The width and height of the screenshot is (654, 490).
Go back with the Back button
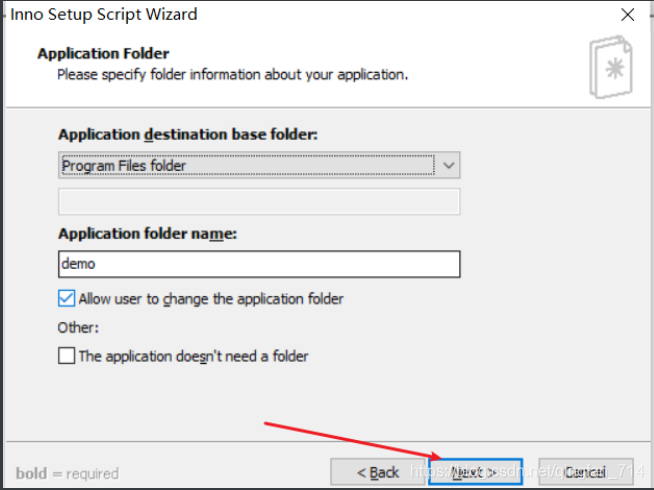click(x=378, y=472)
